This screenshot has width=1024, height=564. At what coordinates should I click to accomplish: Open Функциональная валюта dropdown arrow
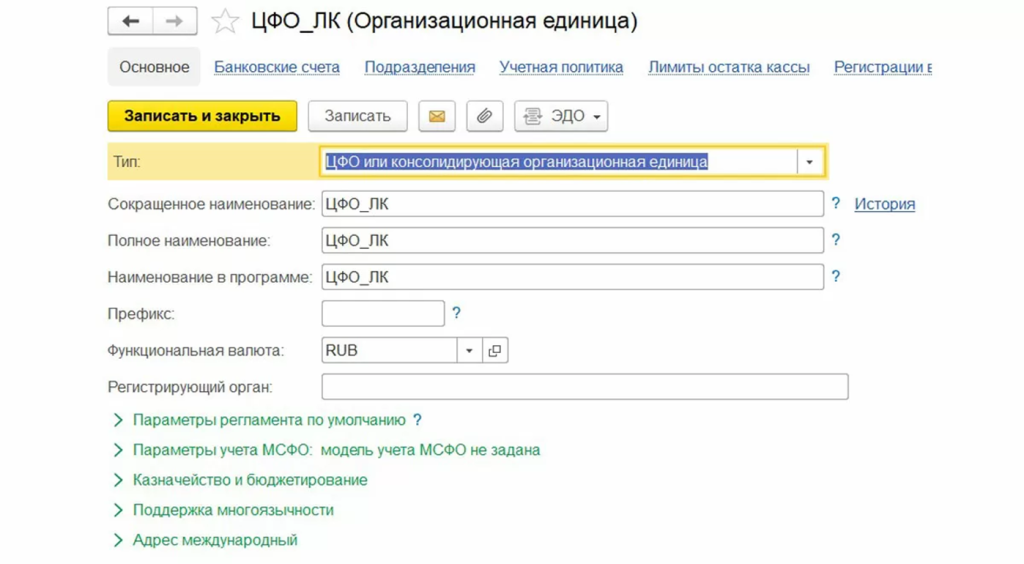tap(470, 351)
